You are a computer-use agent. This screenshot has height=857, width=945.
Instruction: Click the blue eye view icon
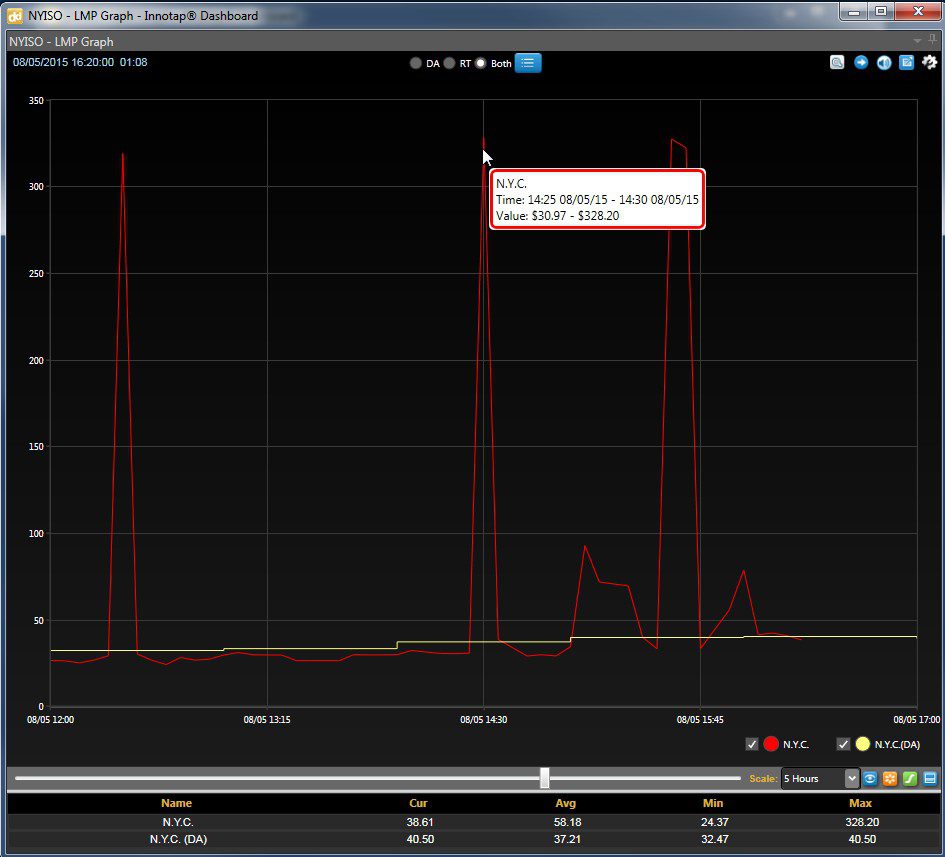pos(870,779)
